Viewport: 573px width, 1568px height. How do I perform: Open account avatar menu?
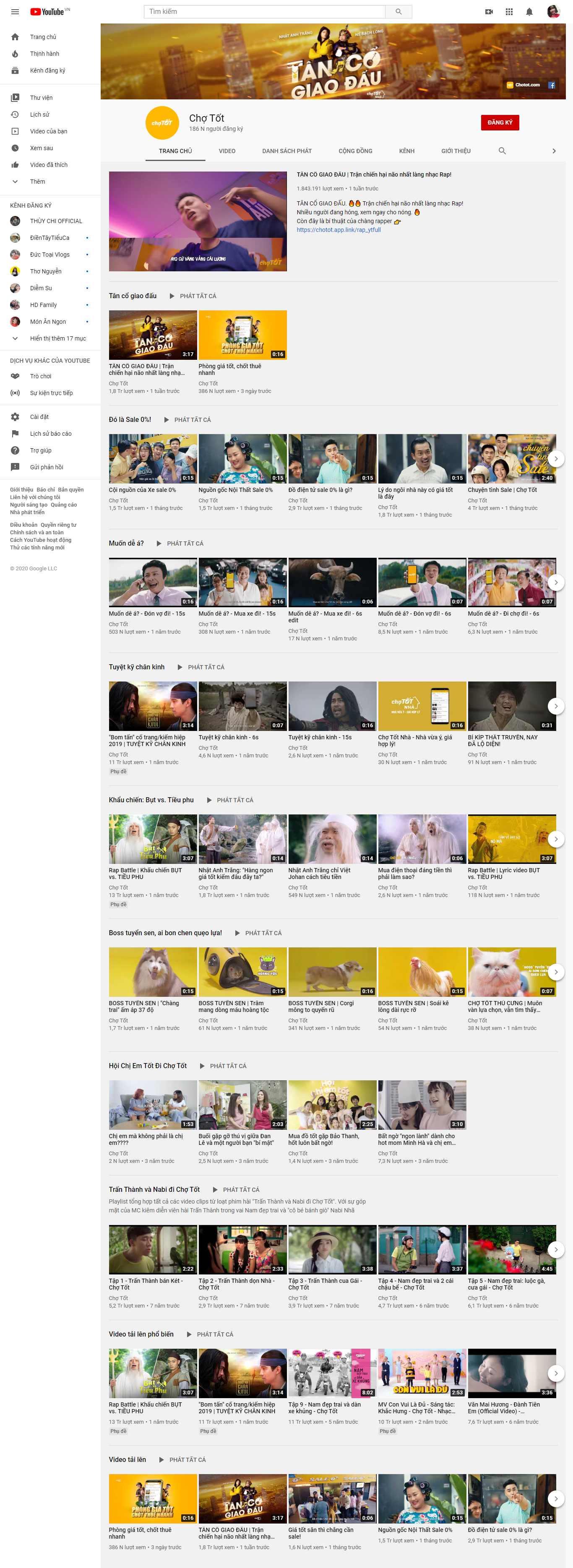(x=553, y=12)
